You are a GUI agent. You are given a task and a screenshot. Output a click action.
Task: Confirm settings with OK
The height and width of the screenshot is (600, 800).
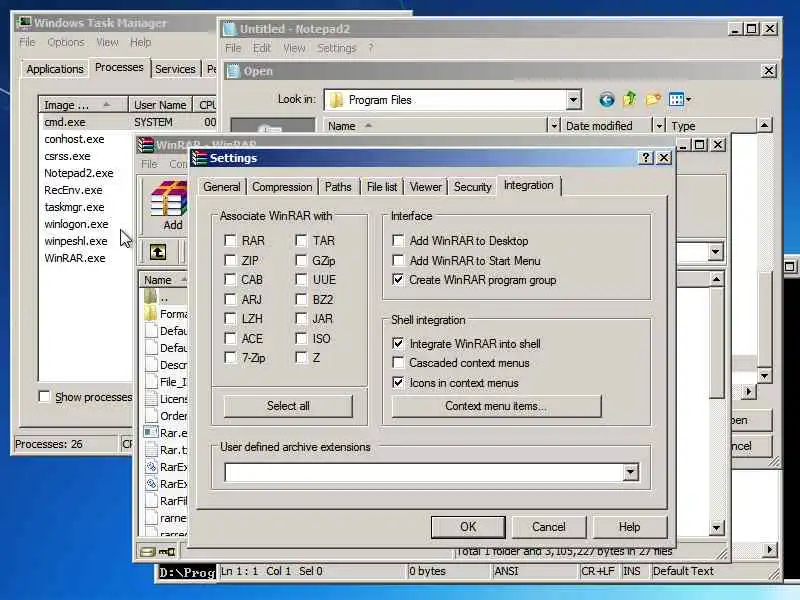468,527
